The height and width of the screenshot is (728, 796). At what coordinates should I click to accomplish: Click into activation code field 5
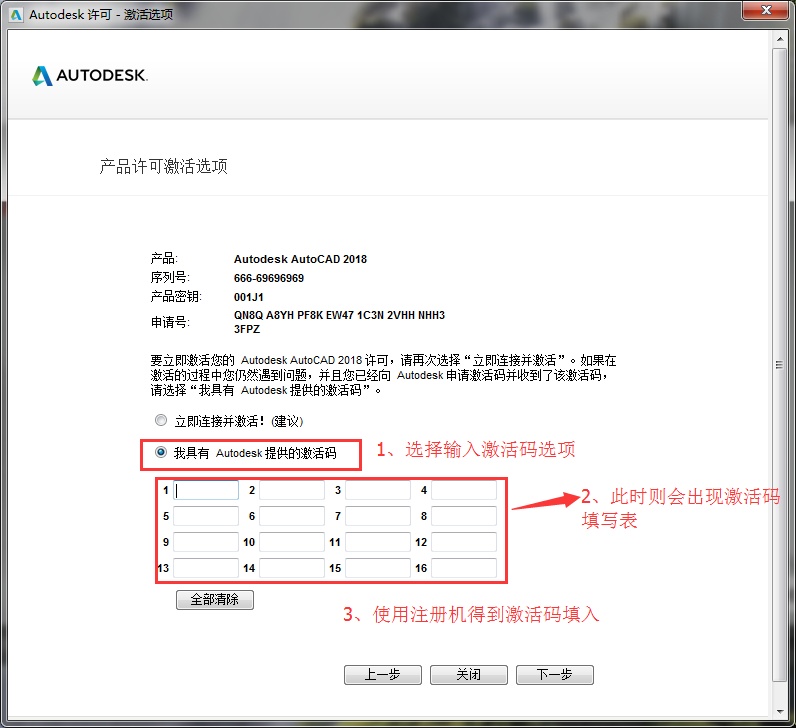(x=207, y=516)
